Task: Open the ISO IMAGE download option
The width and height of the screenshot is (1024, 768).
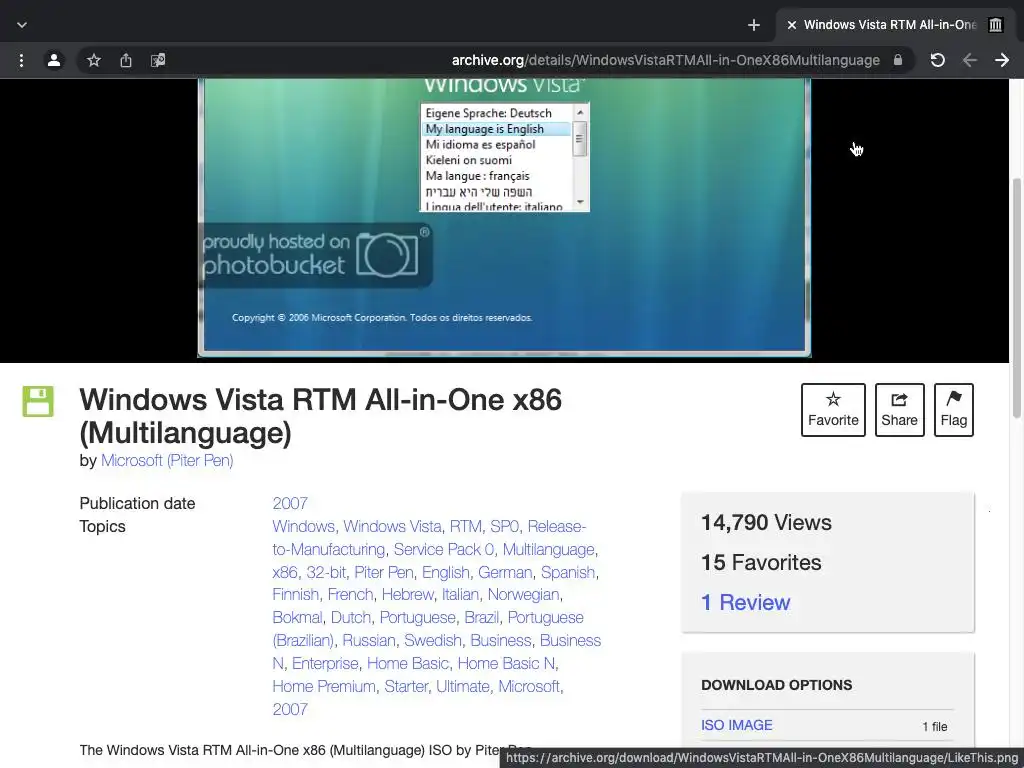Action: (737, 725)
